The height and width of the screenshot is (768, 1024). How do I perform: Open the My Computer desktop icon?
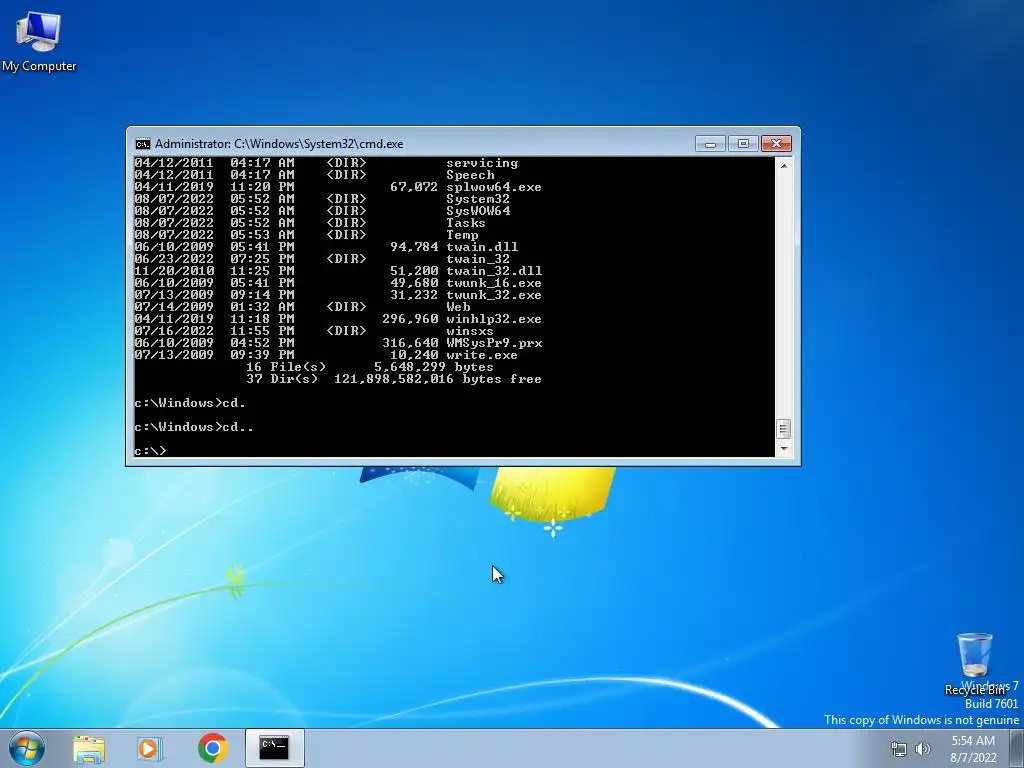(39, 40)
